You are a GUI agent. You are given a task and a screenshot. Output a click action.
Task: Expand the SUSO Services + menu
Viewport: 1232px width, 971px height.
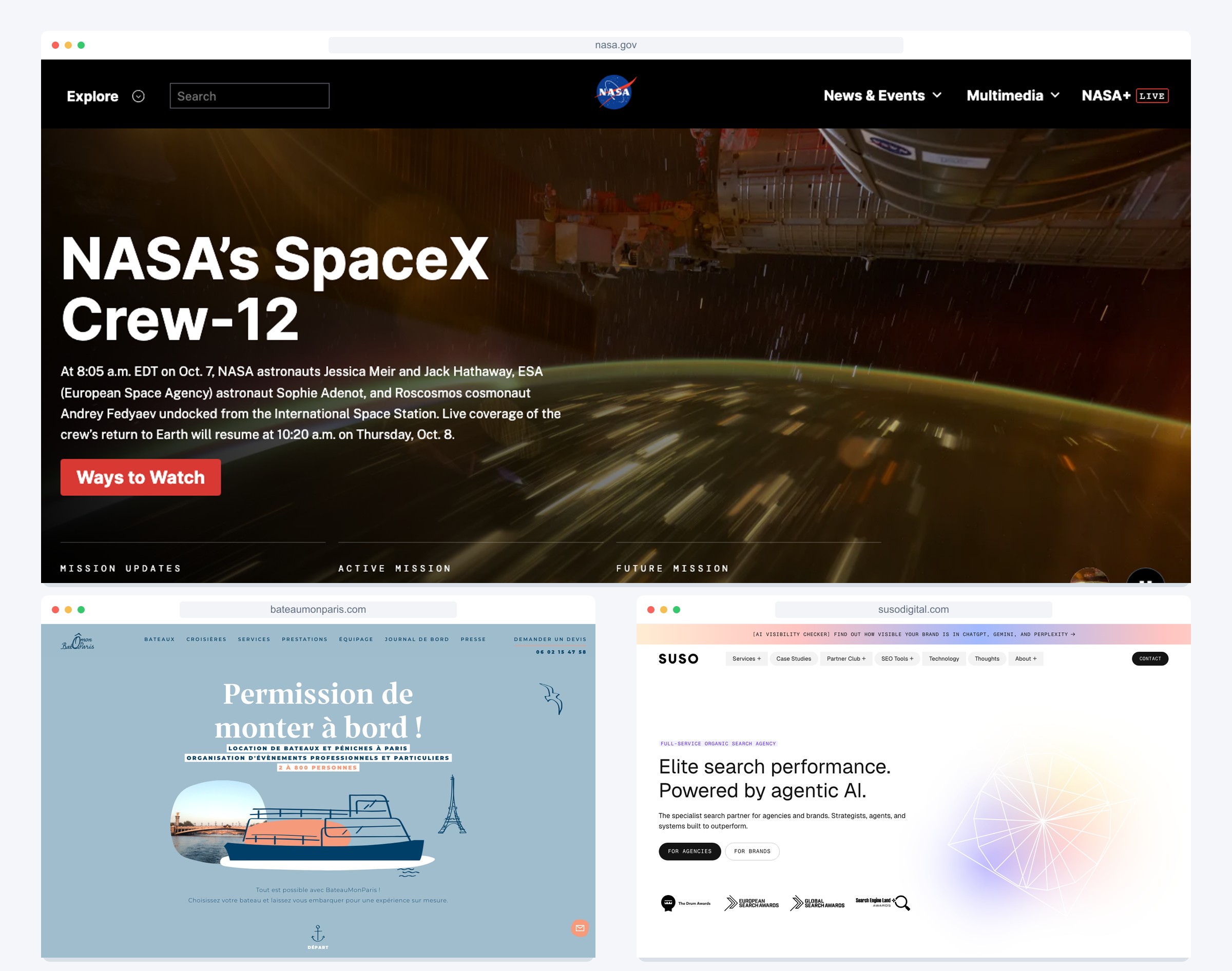point(746,659)
